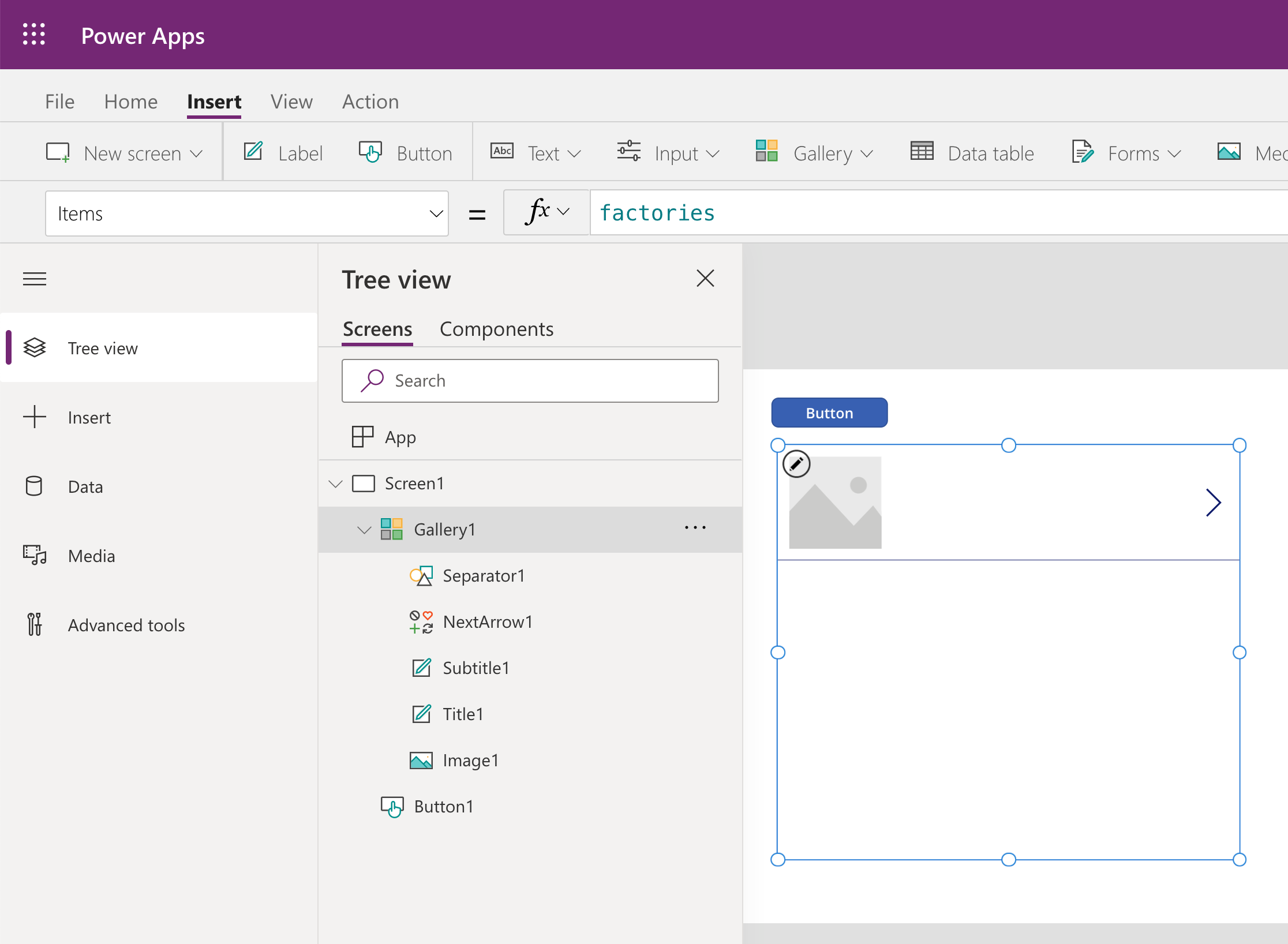Image resolution: width=1288 pixels, height=944 pixels.
Task: Click the Tree view Search field
Action: click(530, 381)
